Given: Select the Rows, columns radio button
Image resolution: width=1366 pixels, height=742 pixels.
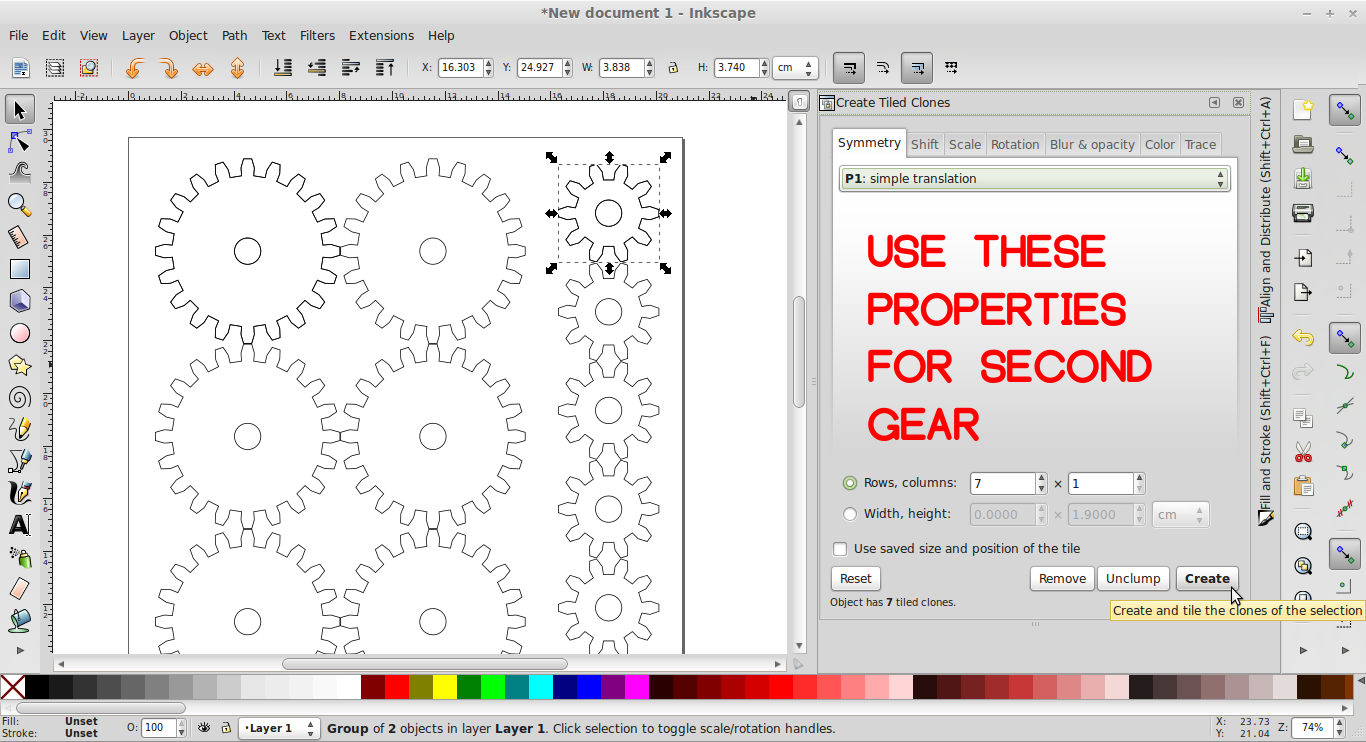Looking at the screenshot, I should click(x=849, y=483).
